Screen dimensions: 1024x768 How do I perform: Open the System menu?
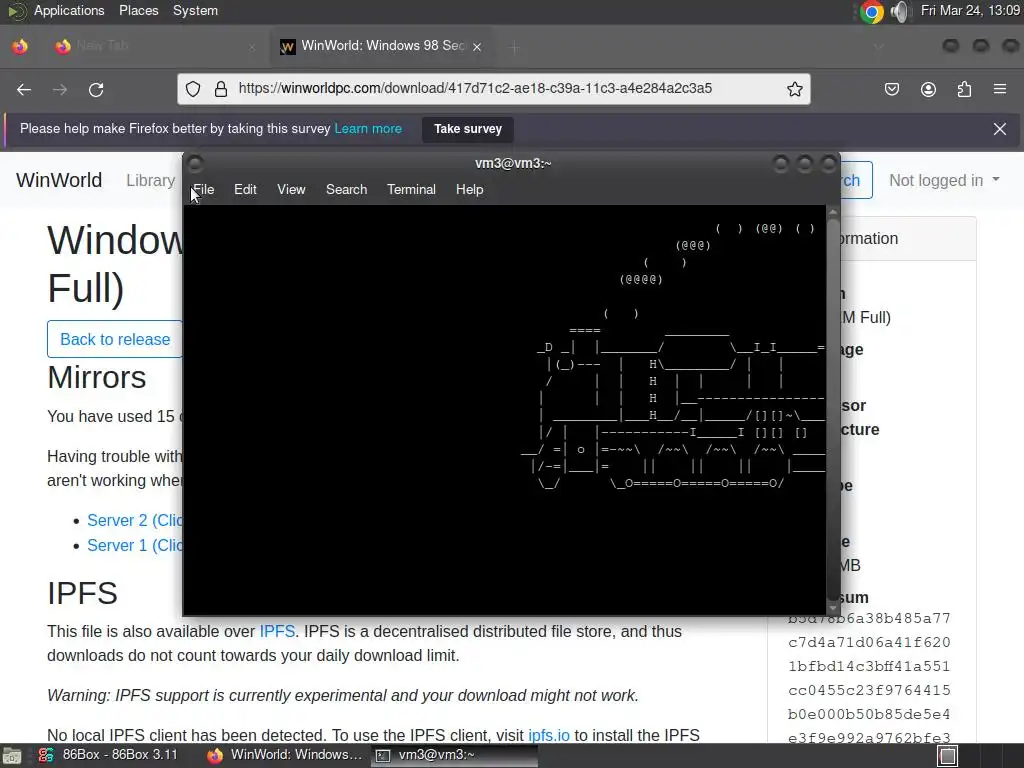click(195, 10)
